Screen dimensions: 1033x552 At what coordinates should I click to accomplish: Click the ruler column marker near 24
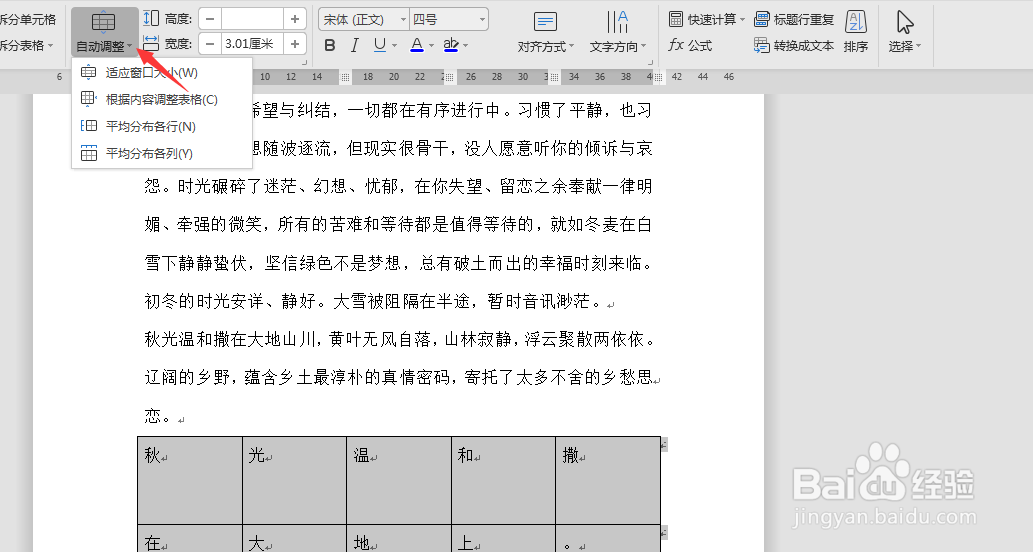[449, 78]
